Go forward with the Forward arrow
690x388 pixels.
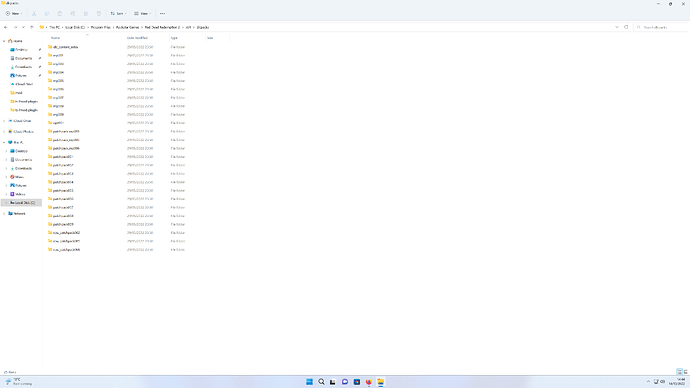coord(15,27)
